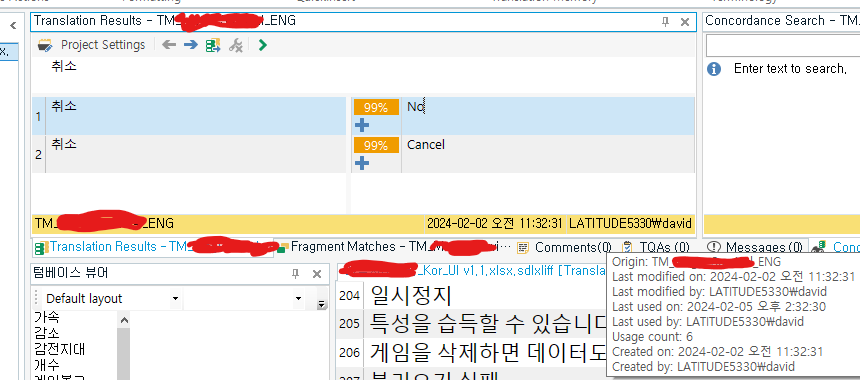
Task: Select source '취소' in match row 1
Action: coord(64,106)
